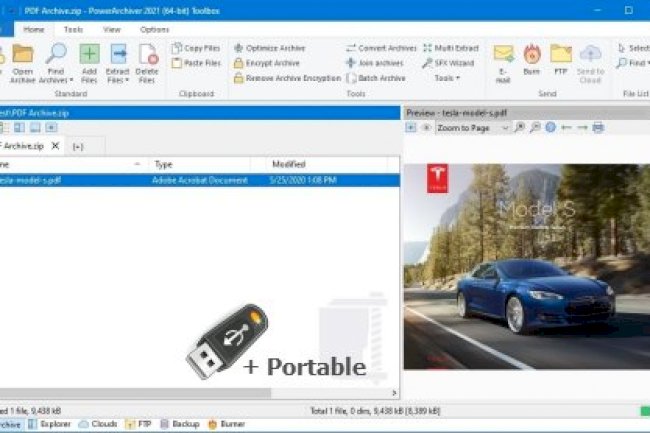Open the Zoom to Page dropdown
Viewport: 650px width, 433px height.
point(473,128)
